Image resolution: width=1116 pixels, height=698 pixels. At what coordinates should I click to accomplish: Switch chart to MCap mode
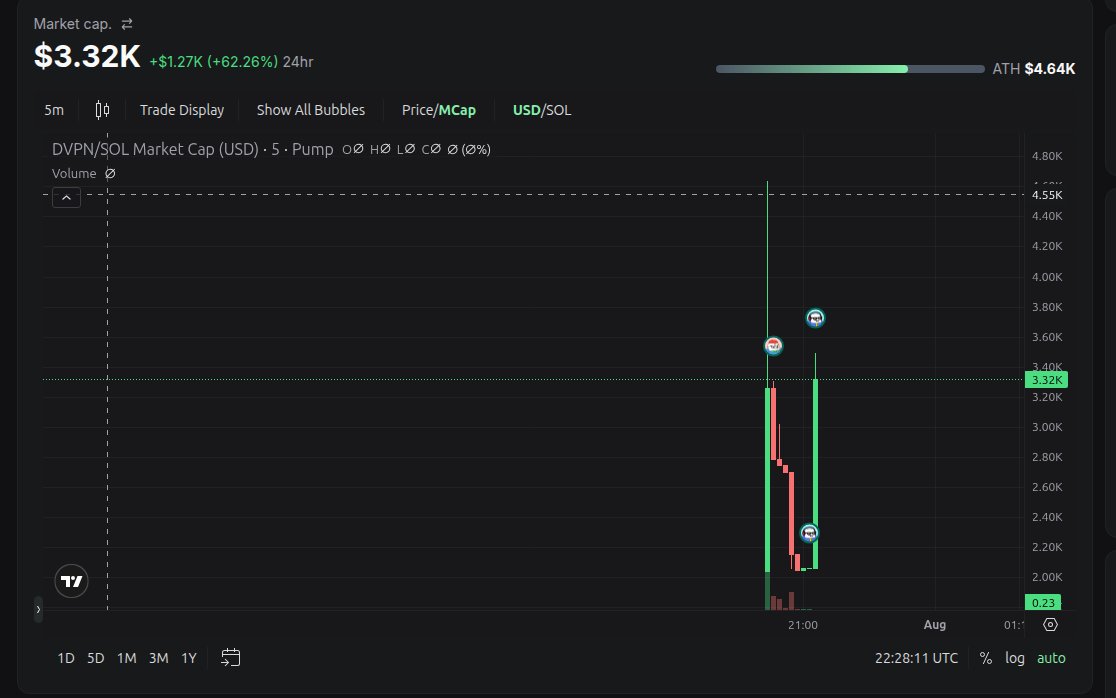click(457, 110)
